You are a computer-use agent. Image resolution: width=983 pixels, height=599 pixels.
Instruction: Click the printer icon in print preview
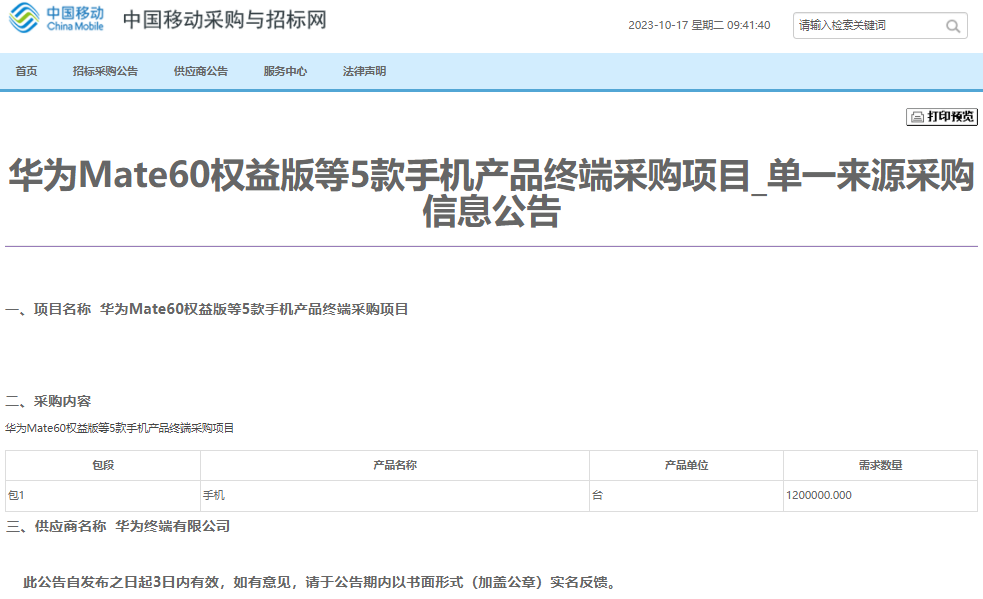click(x=917, y=117)
